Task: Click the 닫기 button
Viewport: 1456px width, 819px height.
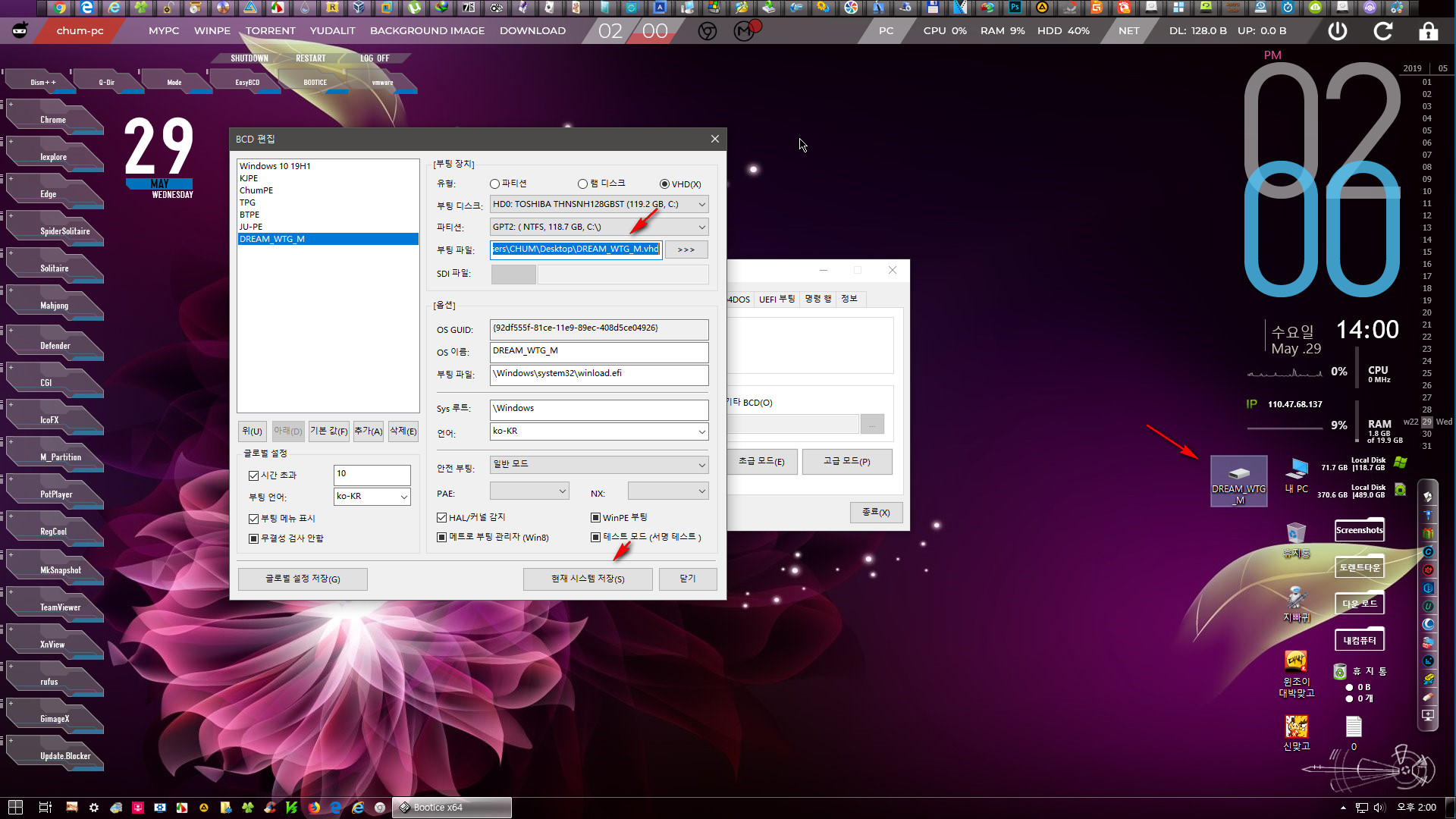Action: pos(687,579)
